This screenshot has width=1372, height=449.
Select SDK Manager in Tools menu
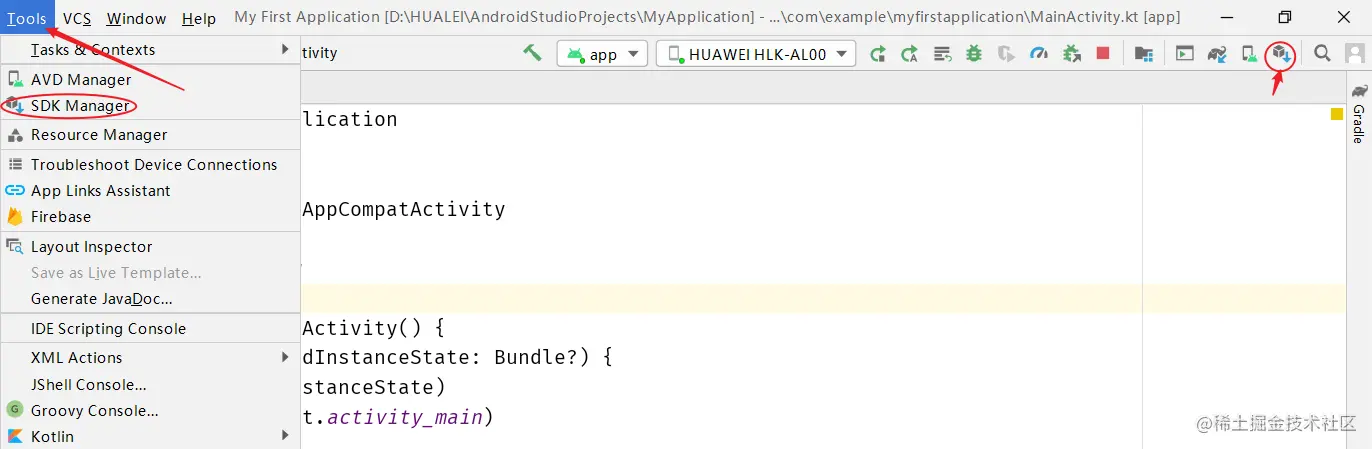(150, 105)
